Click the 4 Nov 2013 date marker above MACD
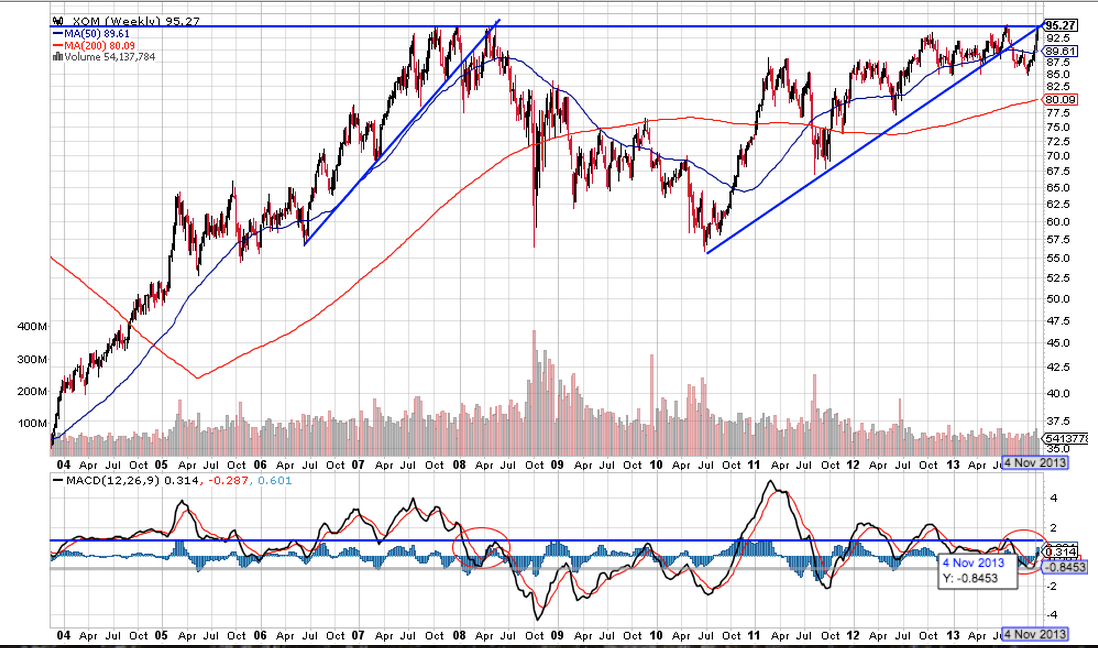1098x648 pixels. point(1034,462)
